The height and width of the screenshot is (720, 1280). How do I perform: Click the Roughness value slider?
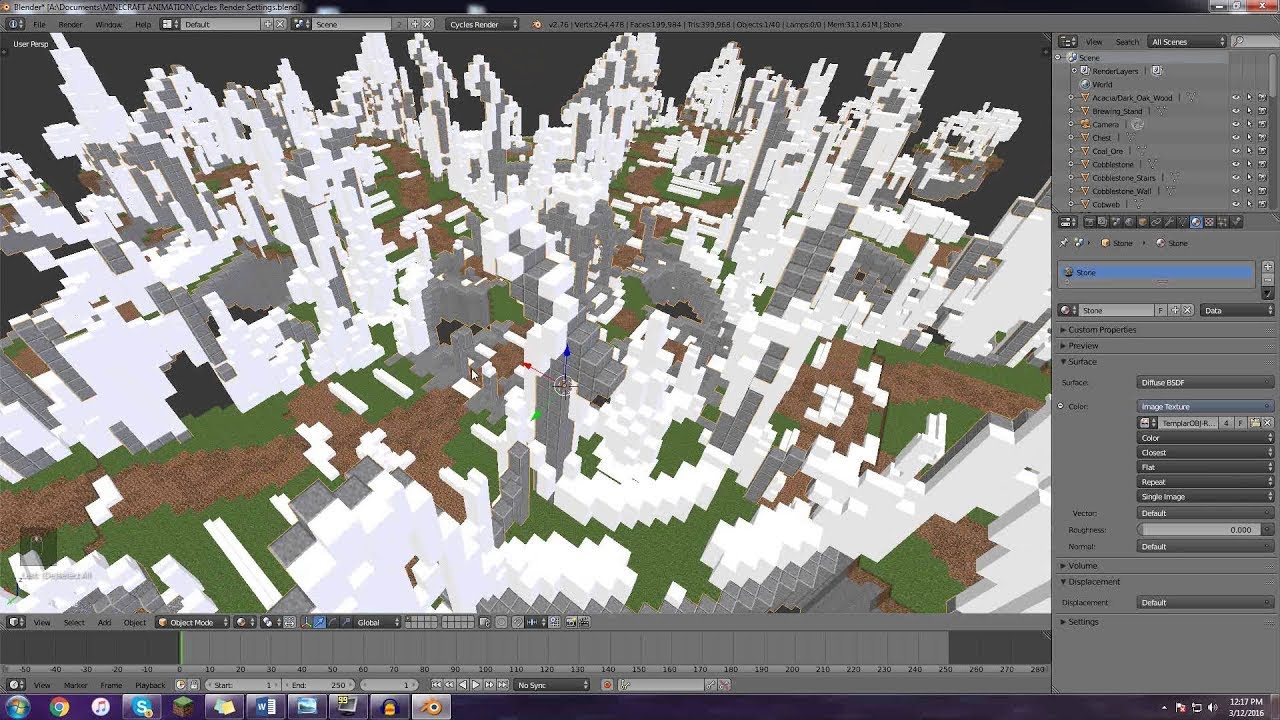1200,529
